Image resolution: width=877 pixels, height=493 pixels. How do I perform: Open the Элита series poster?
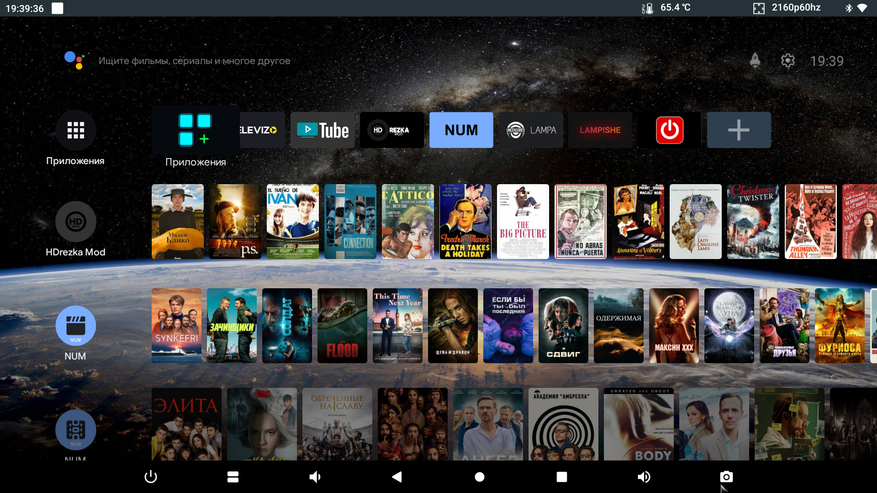[x=187, y=424]
